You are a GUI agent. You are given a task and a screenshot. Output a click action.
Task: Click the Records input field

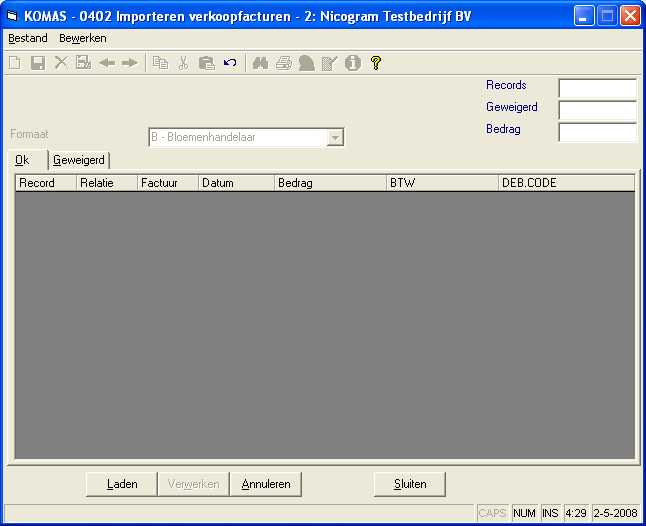point(598,88)
